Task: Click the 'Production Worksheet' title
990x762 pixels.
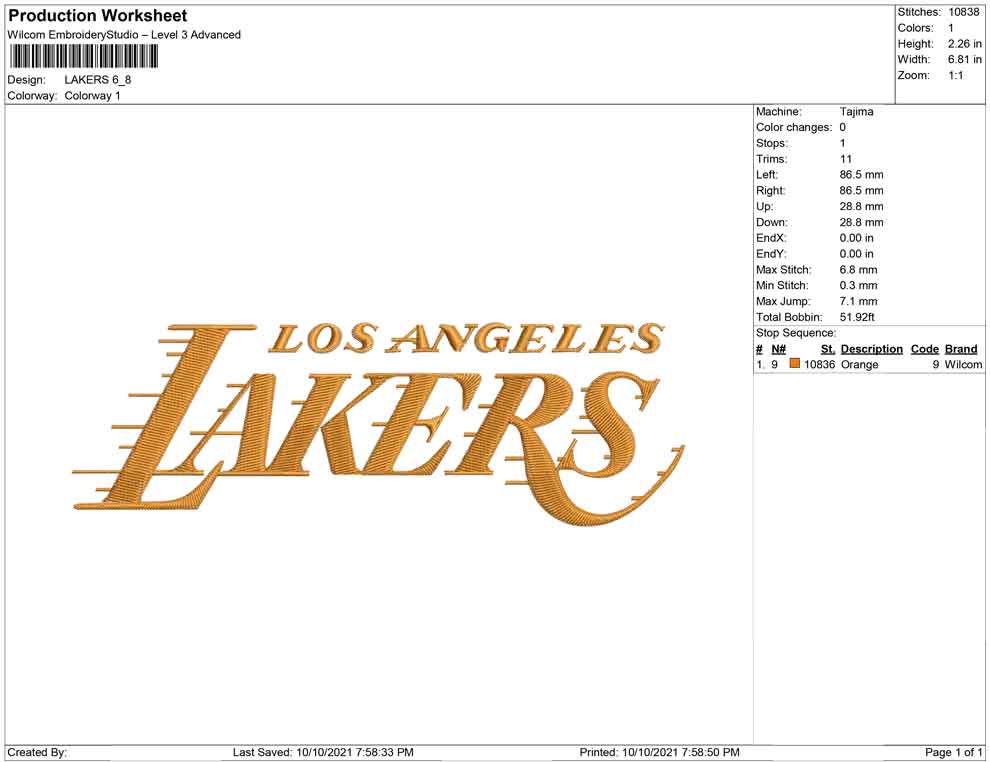Action: pos(98,16)
